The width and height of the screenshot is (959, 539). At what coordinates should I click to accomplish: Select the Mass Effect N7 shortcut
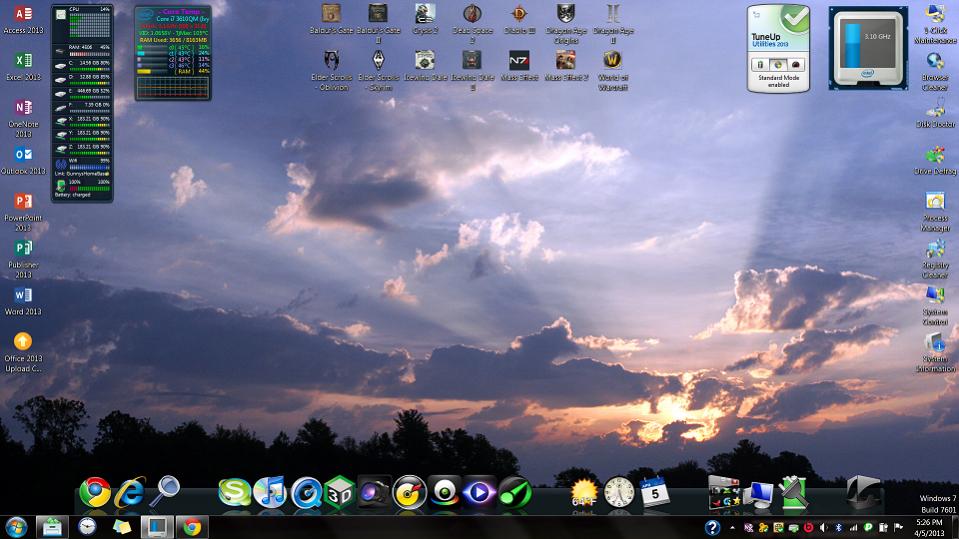pyautogui.click(x=519, y=66)
